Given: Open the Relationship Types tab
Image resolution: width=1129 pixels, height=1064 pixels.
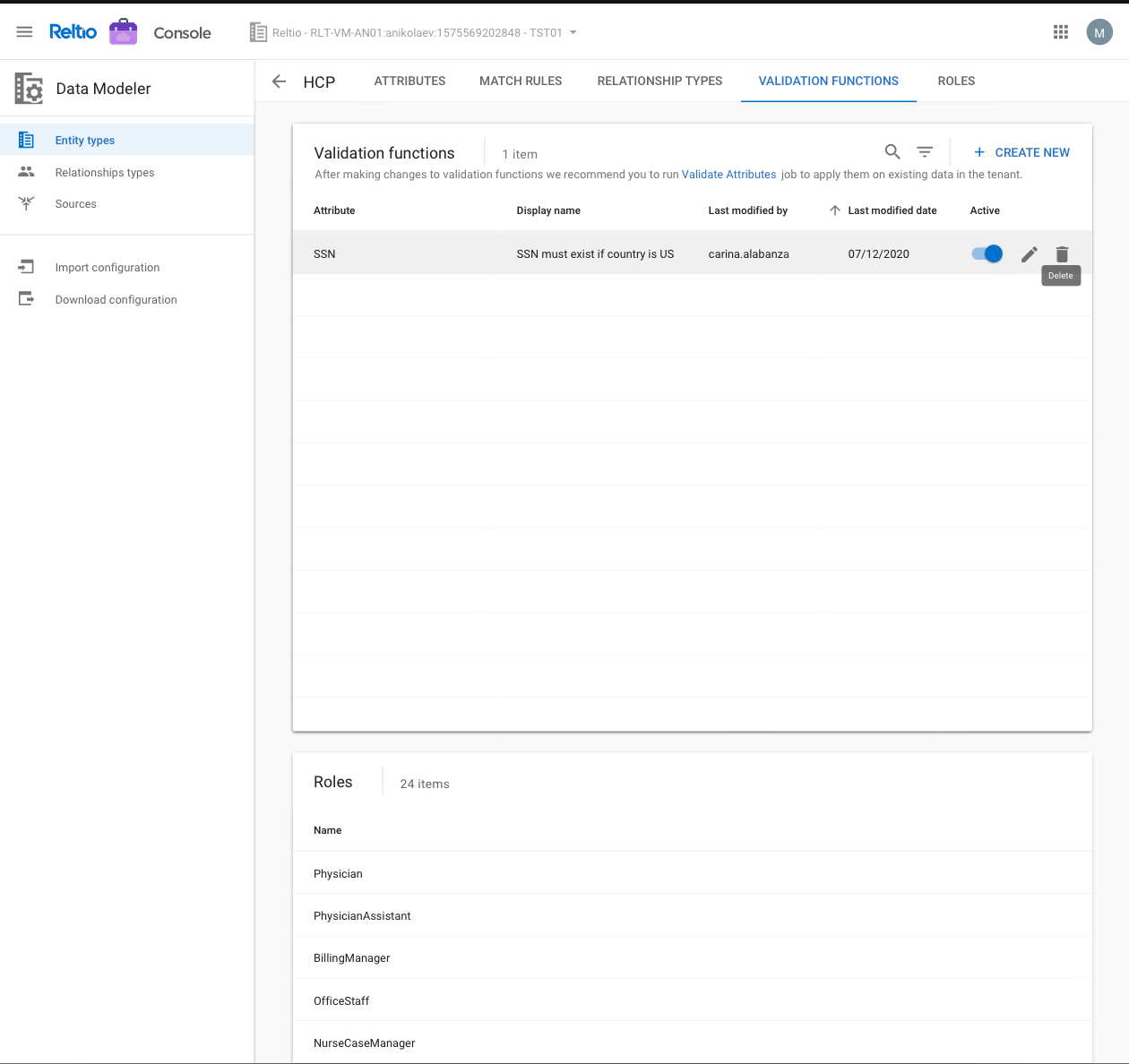Looking at the screenshot, I should pyautogui.click(x=659, y=81).
